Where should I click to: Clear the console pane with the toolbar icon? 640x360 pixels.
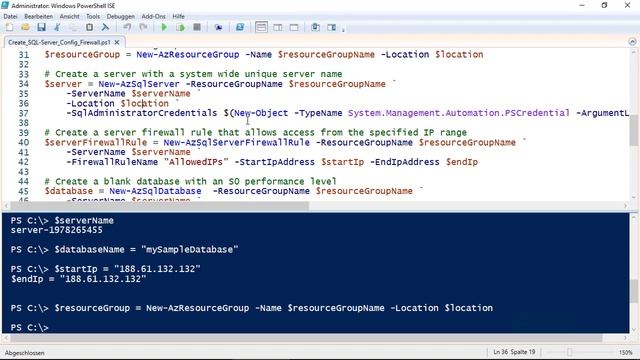(x=105, y=27)
